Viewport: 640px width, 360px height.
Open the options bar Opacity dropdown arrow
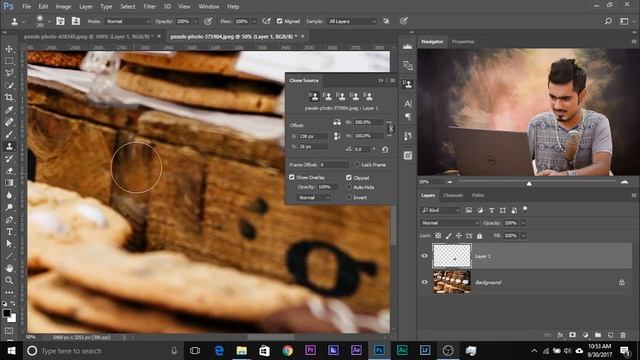pos(196,21)
